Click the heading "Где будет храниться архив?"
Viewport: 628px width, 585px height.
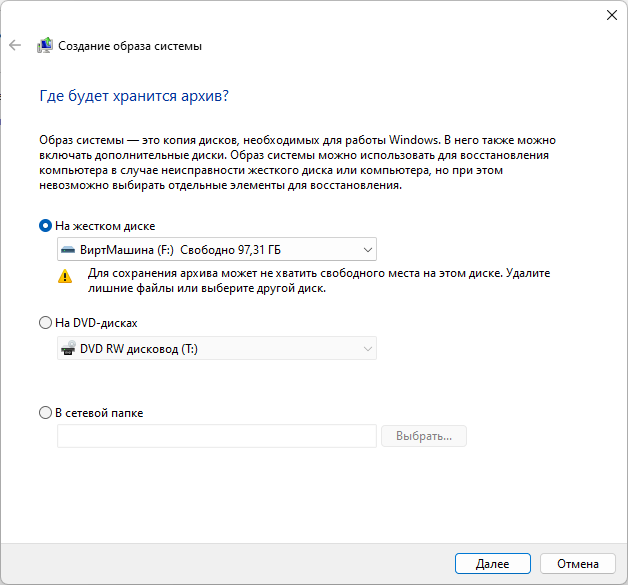tap(134, 97)
